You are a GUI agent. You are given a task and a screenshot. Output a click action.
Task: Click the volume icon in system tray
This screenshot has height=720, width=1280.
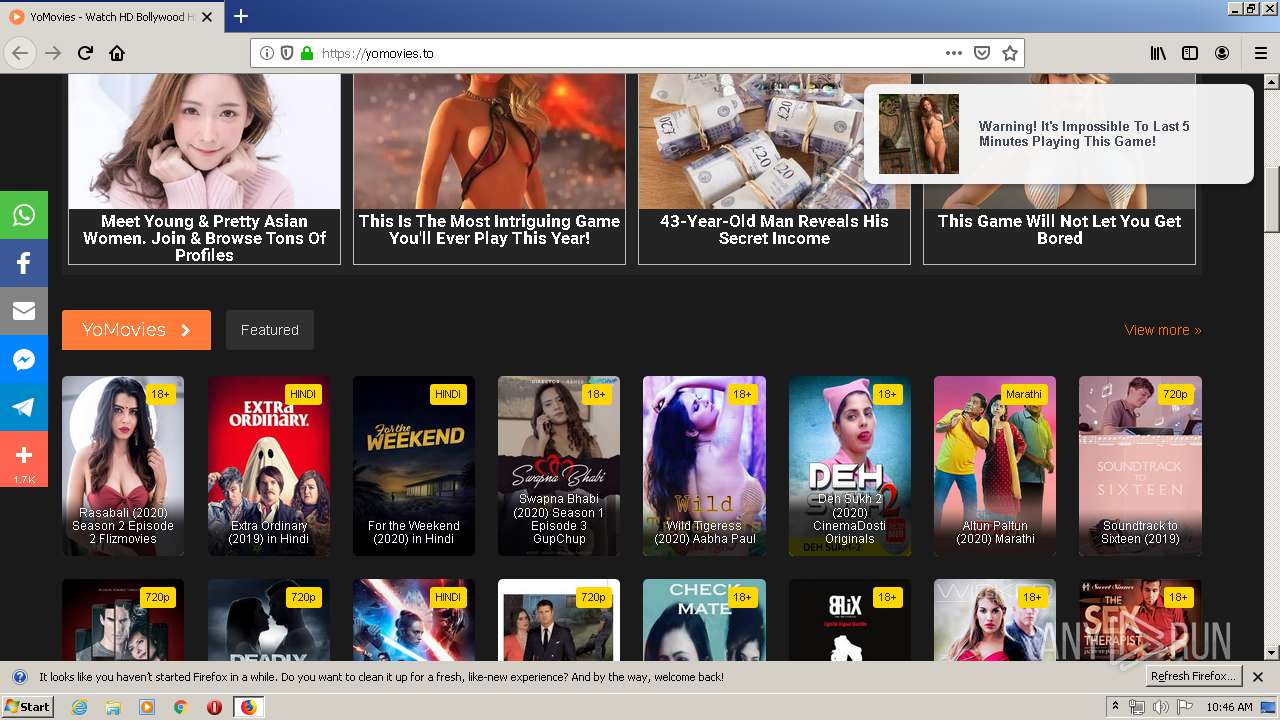(1160, 707)
